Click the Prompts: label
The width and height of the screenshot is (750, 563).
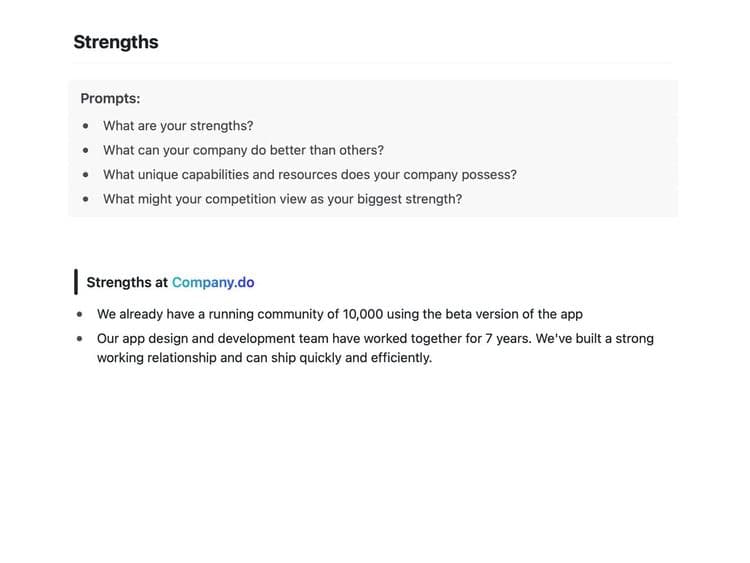[x=110, y=99]
